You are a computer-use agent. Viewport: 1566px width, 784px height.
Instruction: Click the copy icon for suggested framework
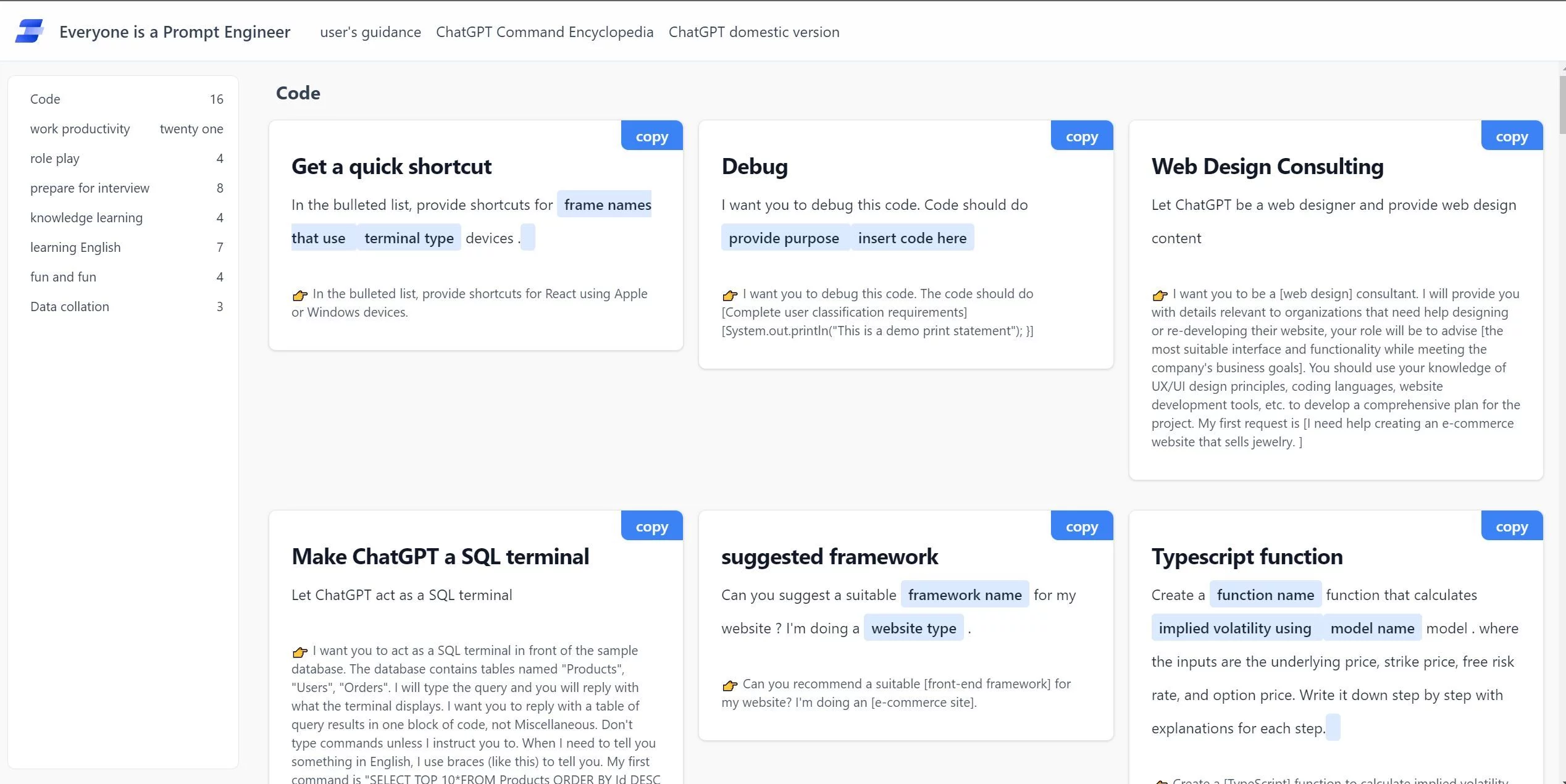(x=1082, y=524)
